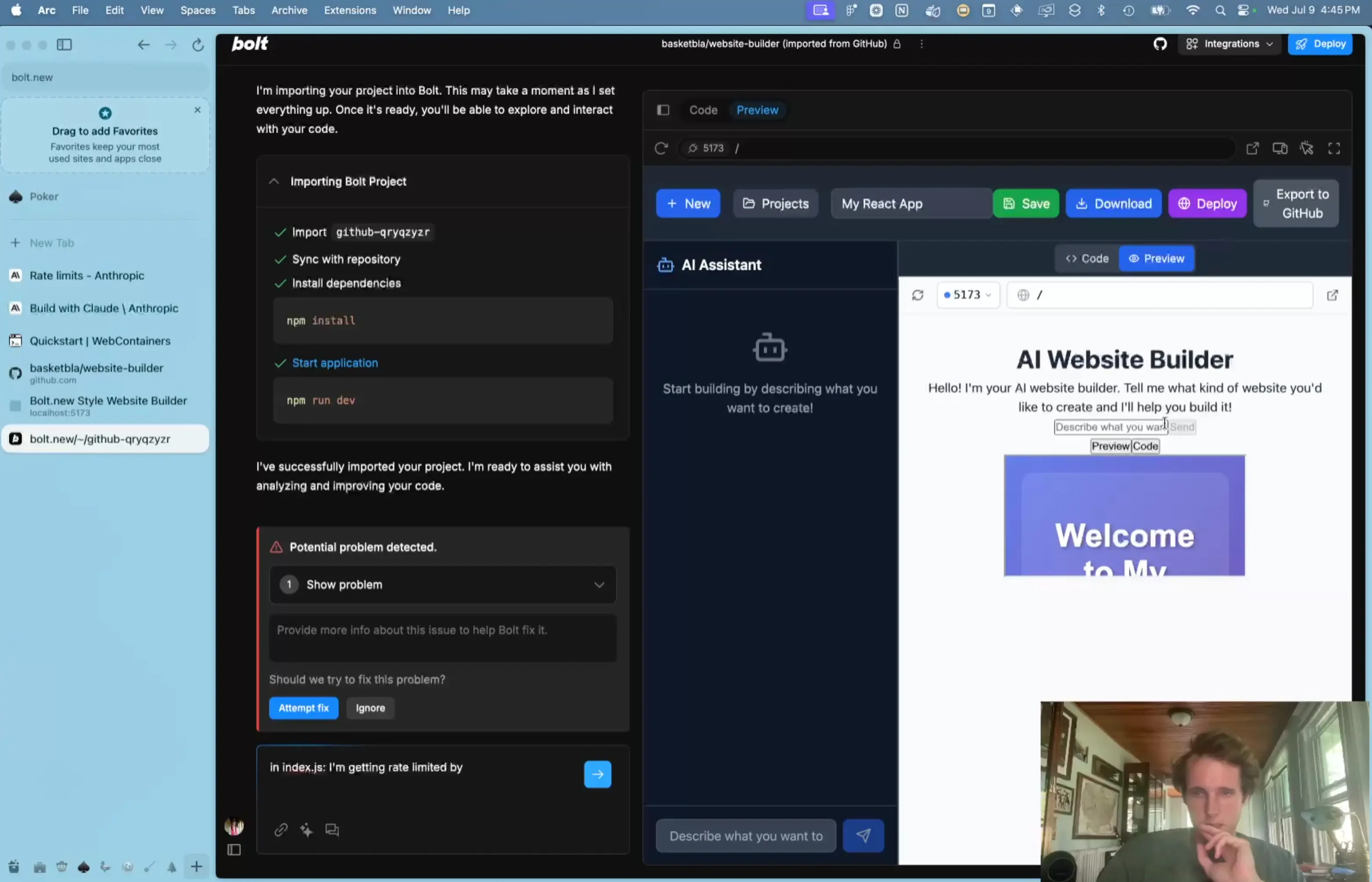Click the Start application step link
Viewport: 1372px width, 882px height.
[x=335, y=362]
